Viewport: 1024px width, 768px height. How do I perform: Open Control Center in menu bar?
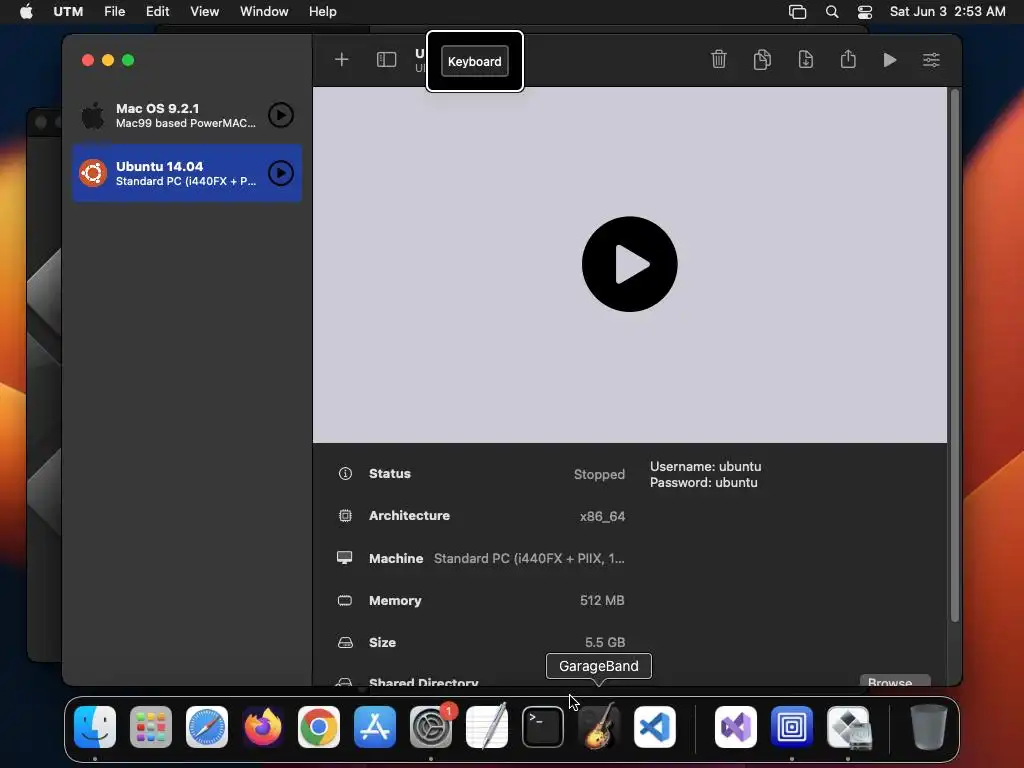pyautogui.click(x=865, y=12)
